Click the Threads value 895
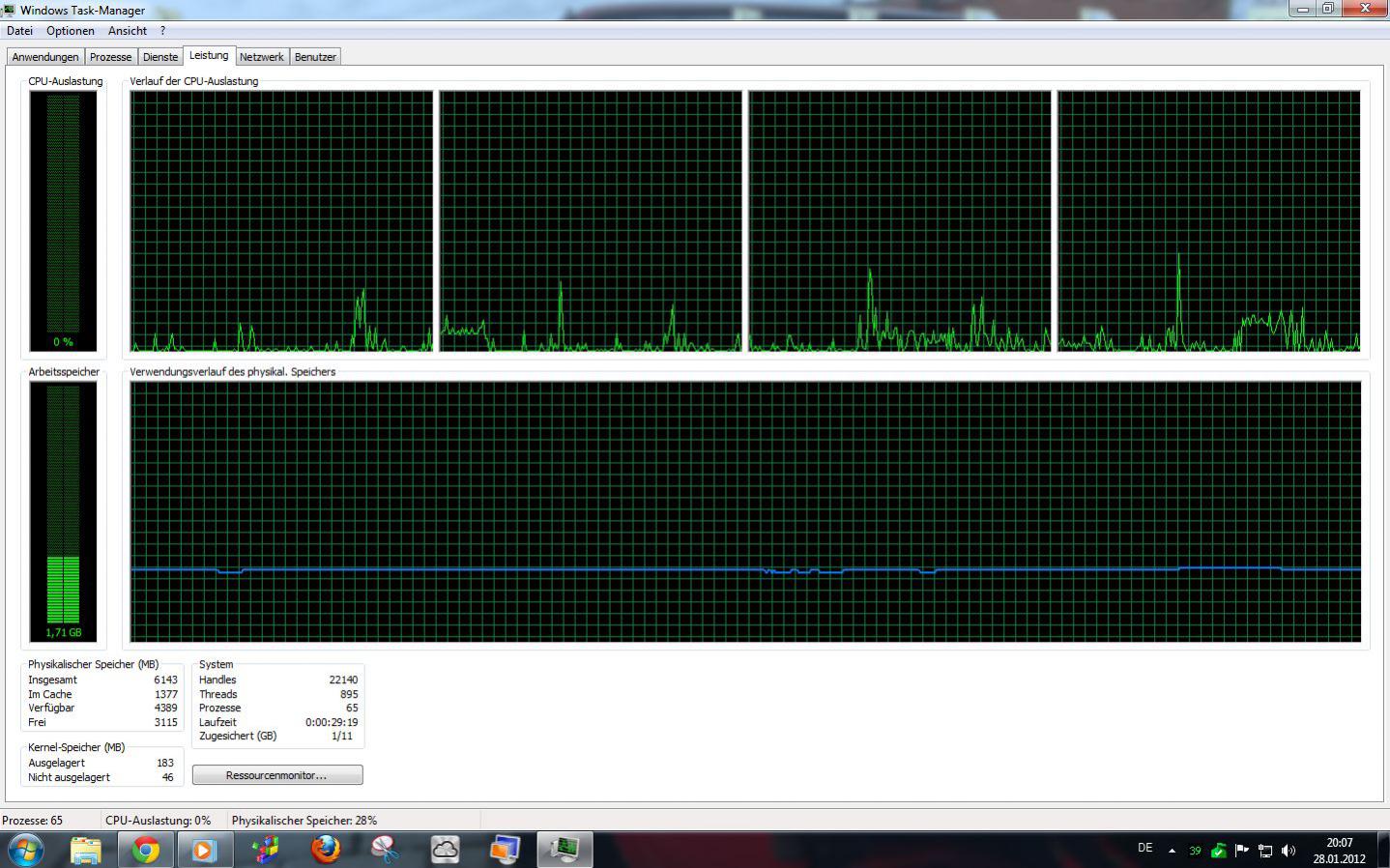Image resolution: width=1390 pixels, height=868 pixels. click(349, 694)
